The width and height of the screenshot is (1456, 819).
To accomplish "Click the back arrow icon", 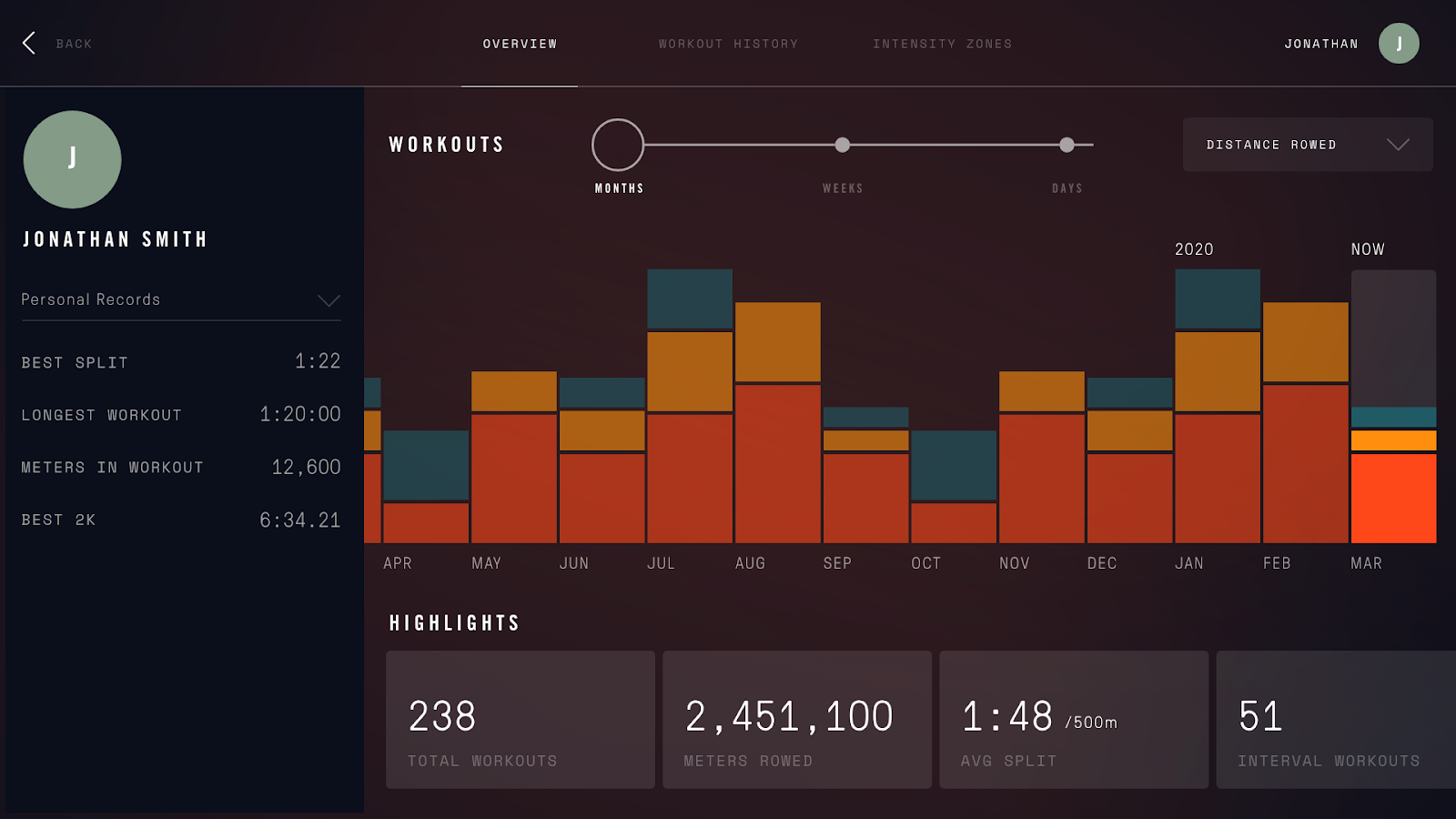I will 29,43.
